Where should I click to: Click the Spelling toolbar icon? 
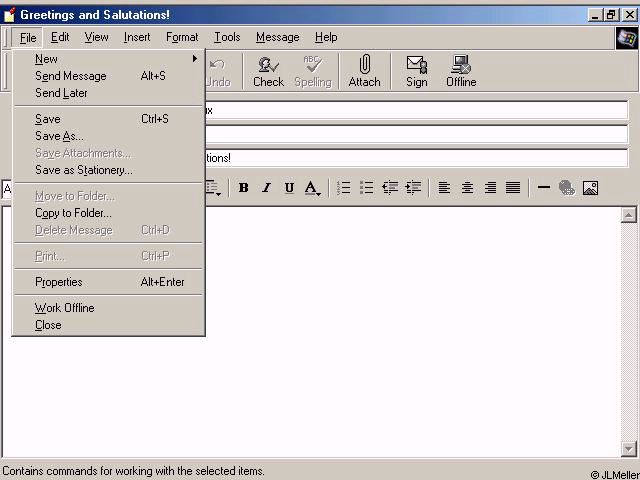(x=313, y=71)
